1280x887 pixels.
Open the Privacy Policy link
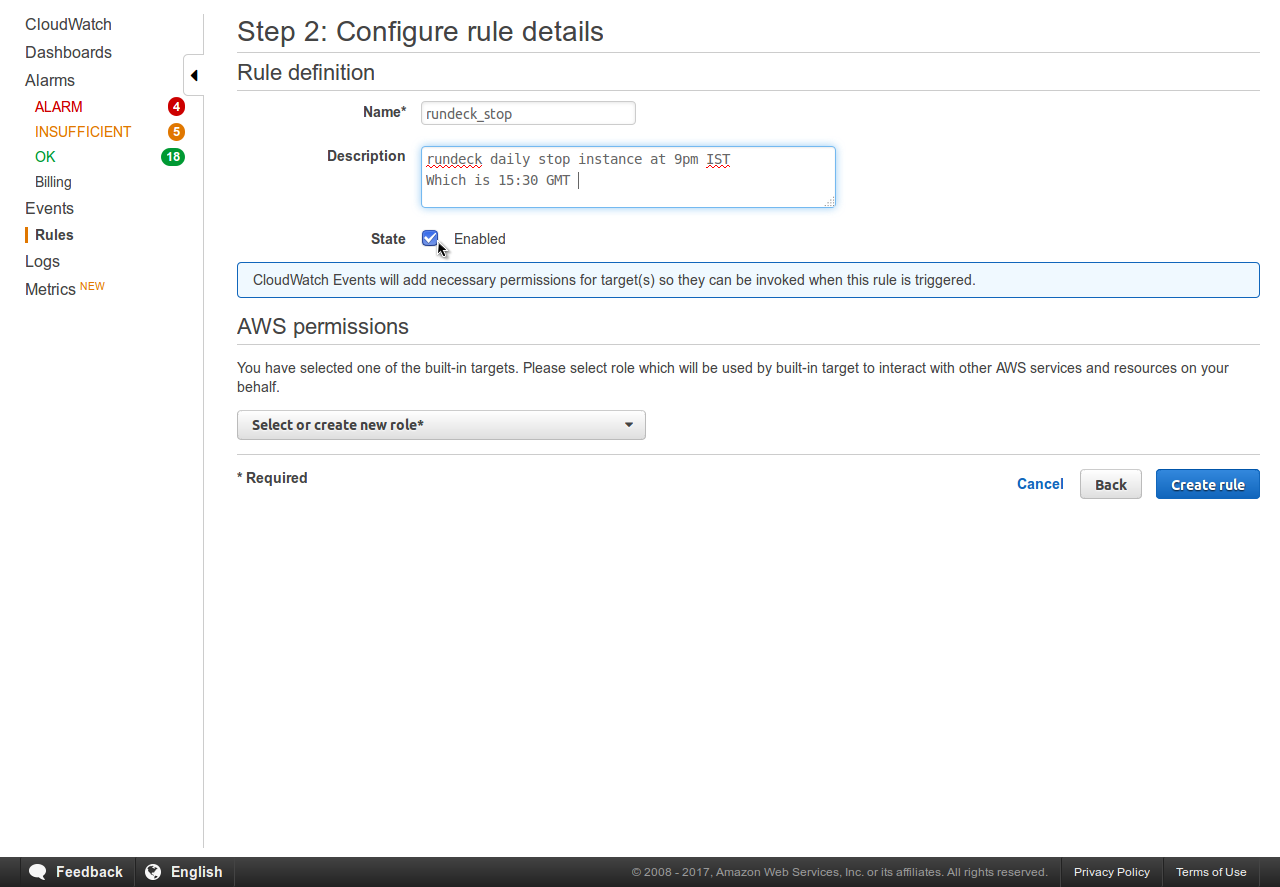pos(1112,872)
